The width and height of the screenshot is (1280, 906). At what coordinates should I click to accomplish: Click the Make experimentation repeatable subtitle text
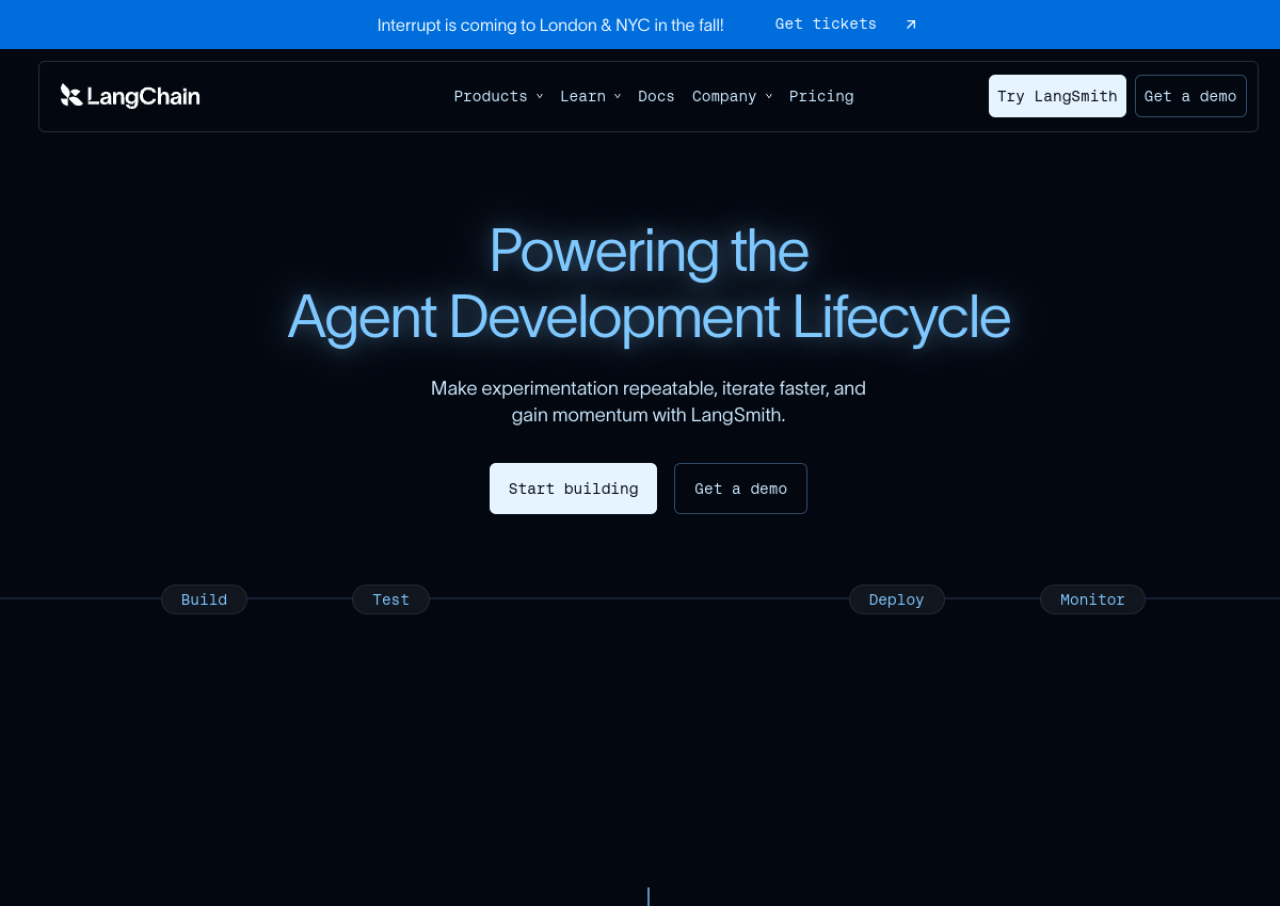(x=648, y=401)
